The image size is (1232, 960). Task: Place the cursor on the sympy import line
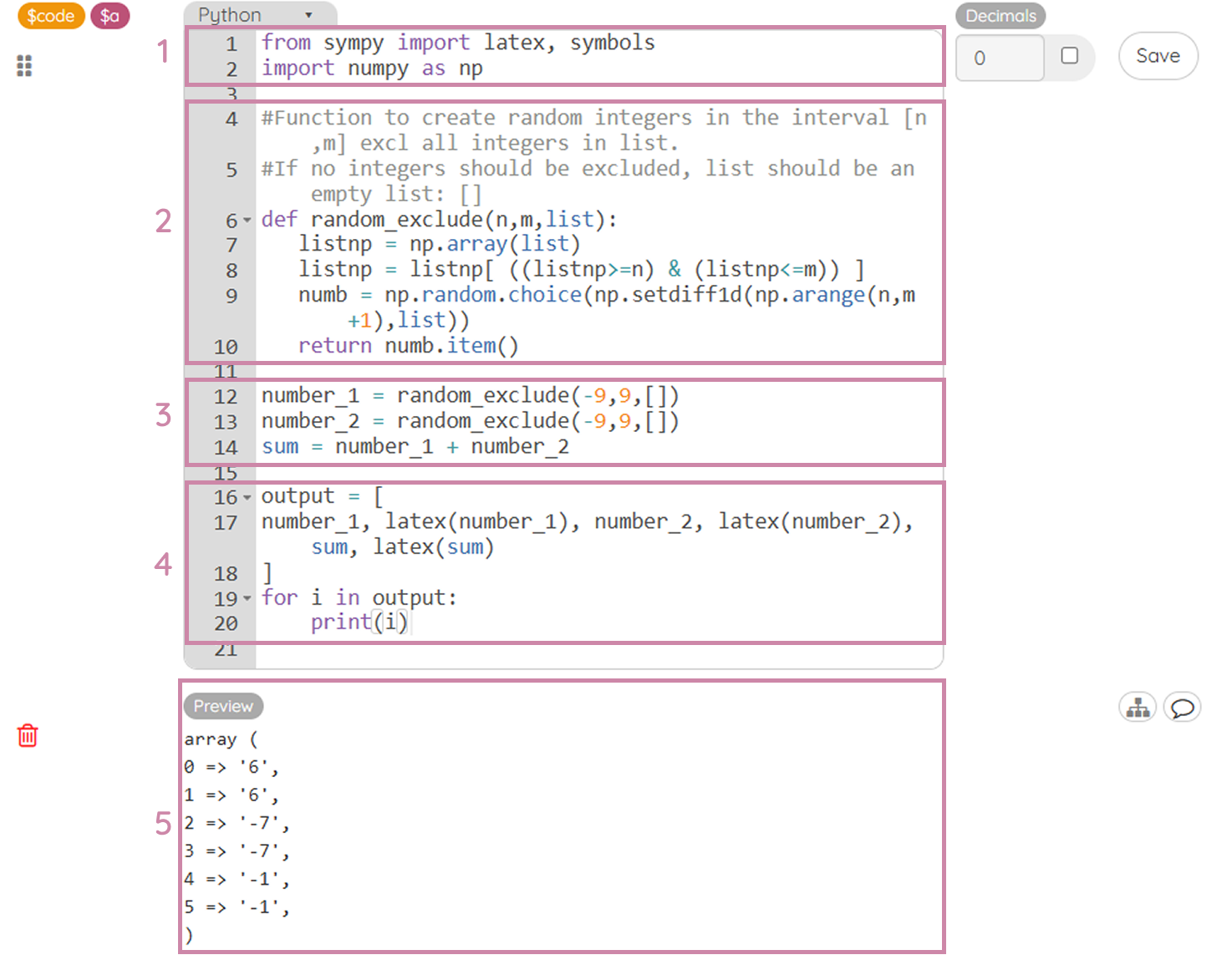[458, 42]
